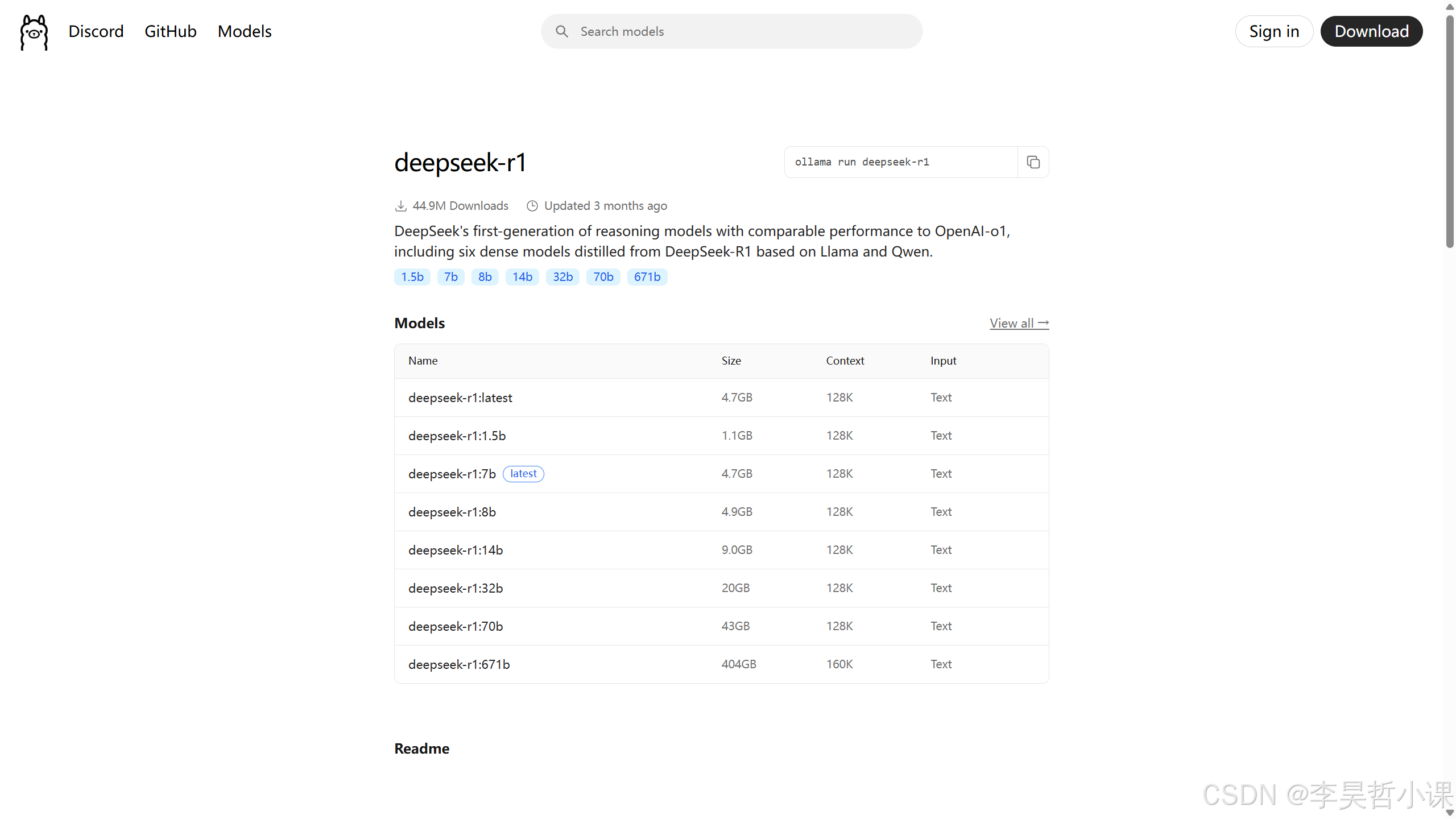Viewport: 1456px width, 819px height.
Task: Click the latest badge on 7b row
Action: 523,474
